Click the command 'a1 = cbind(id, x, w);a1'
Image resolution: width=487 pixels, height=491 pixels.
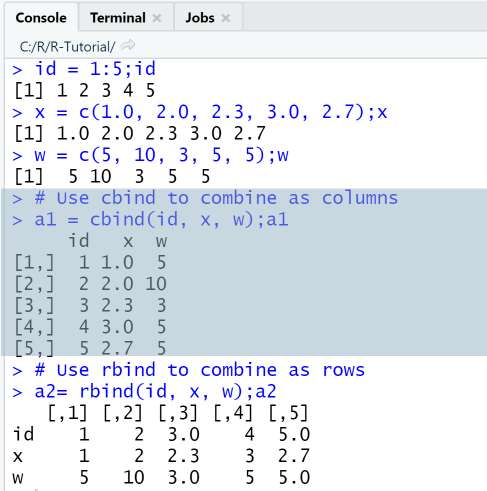click(x=161, y=220)
